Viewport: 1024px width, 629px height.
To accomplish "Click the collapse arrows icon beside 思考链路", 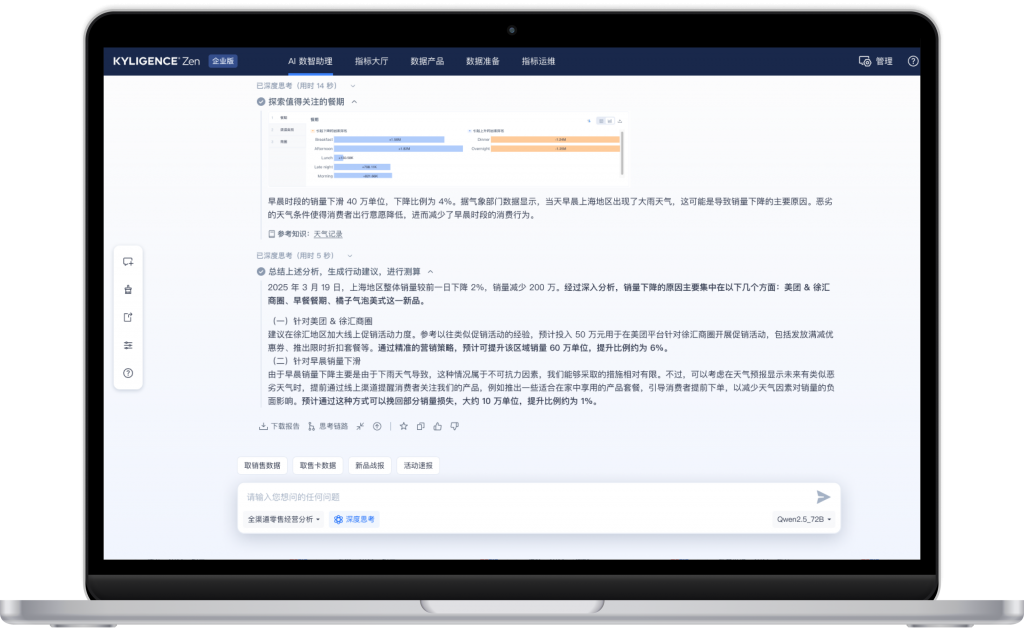I will [x=360, y=427].
